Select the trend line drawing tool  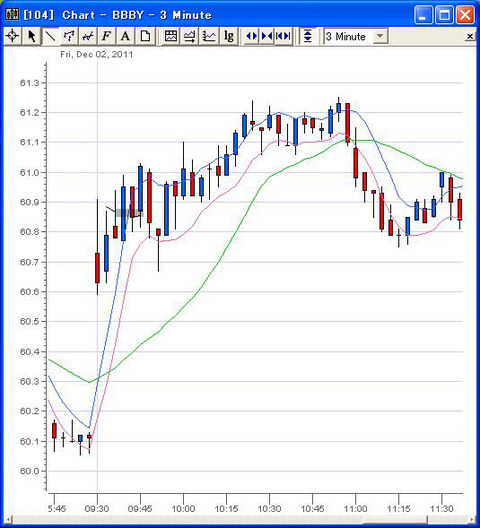pos(50,36)
